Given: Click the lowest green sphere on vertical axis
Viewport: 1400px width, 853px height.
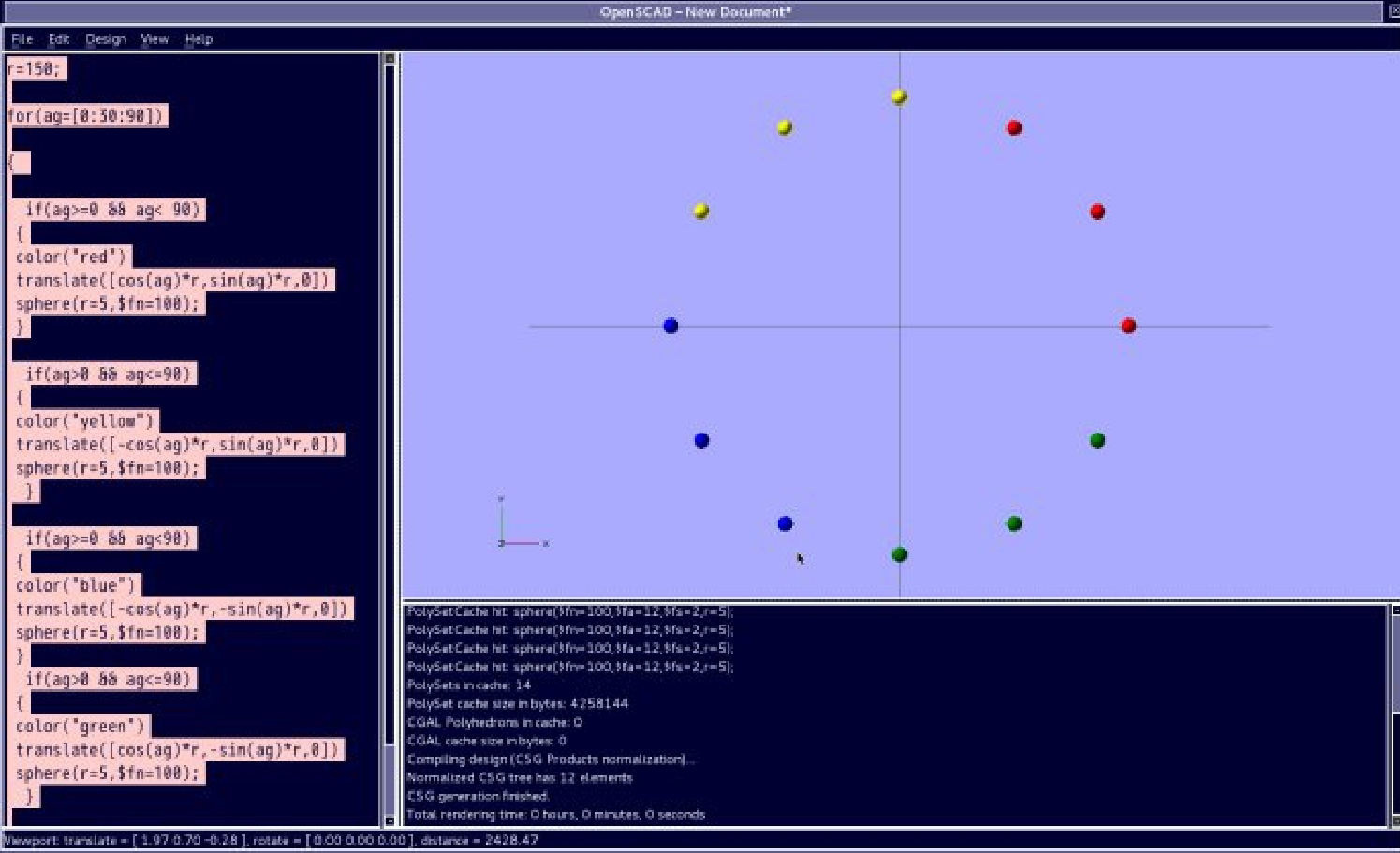Looking at the screenshot, I should (x=900, y=554).
